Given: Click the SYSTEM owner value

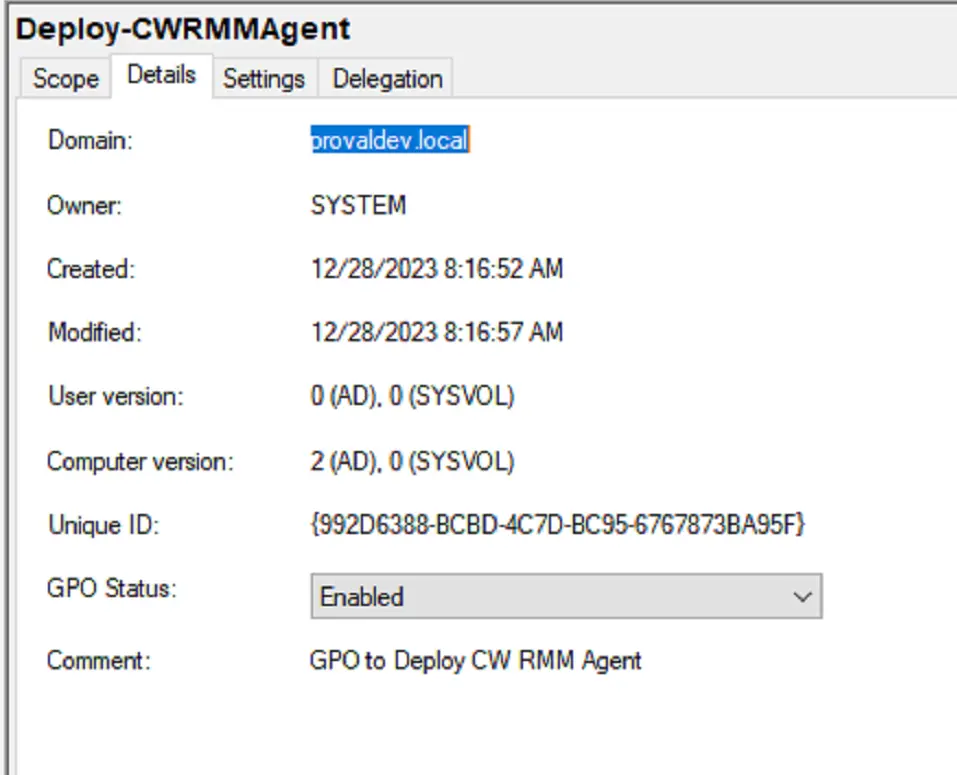Looking at the screenshot, I should pyautogui.click(x=358, y=205).
